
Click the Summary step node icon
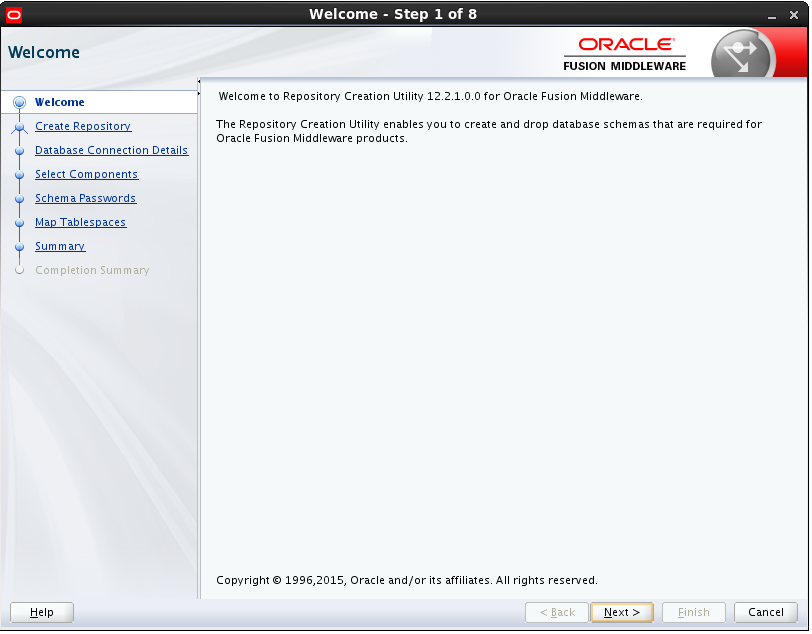pos(20,247)
